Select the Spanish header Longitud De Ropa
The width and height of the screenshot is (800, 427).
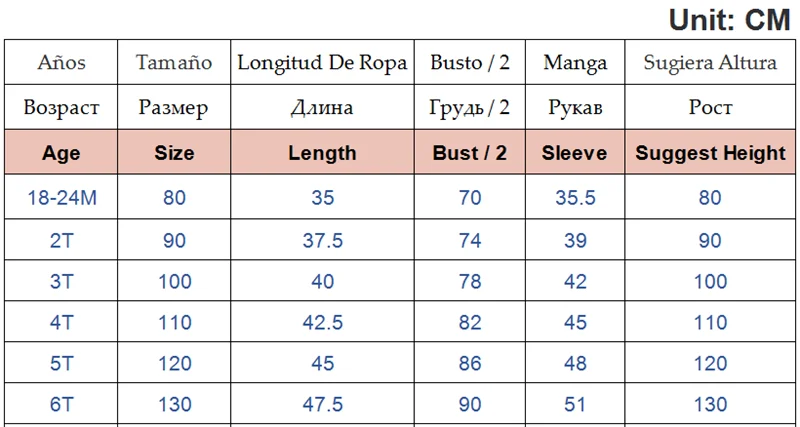[322, 63]
